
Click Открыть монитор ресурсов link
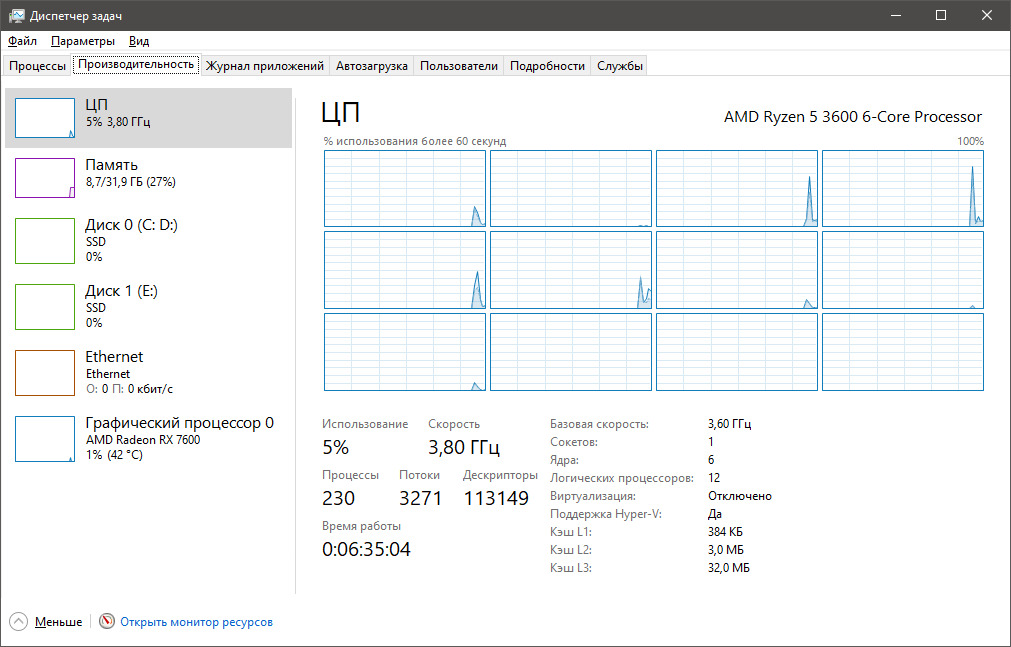pyautogui.click(x=196, y=622)
